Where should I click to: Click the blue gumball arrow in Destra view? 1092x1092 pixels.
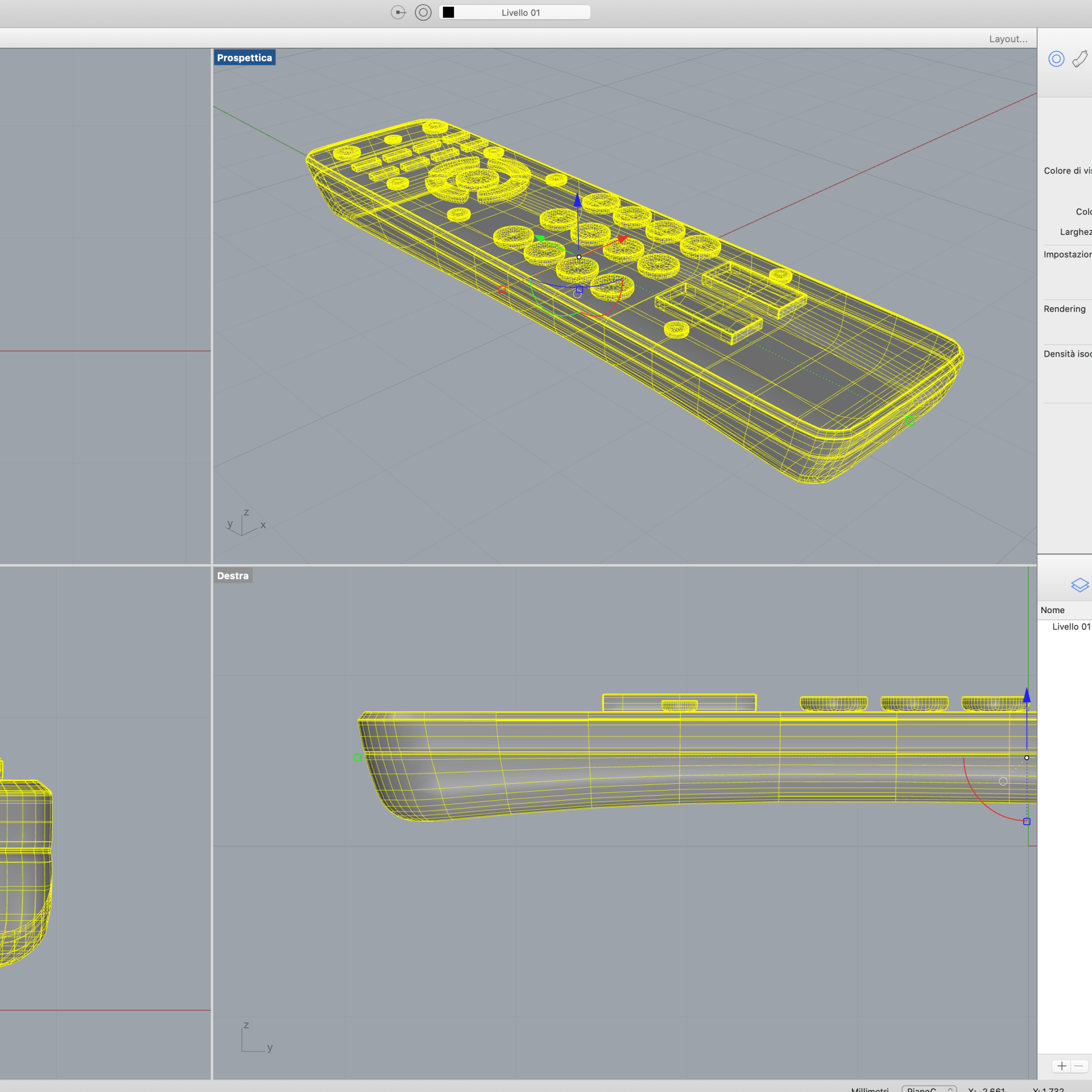click(x=1027, y=695)
